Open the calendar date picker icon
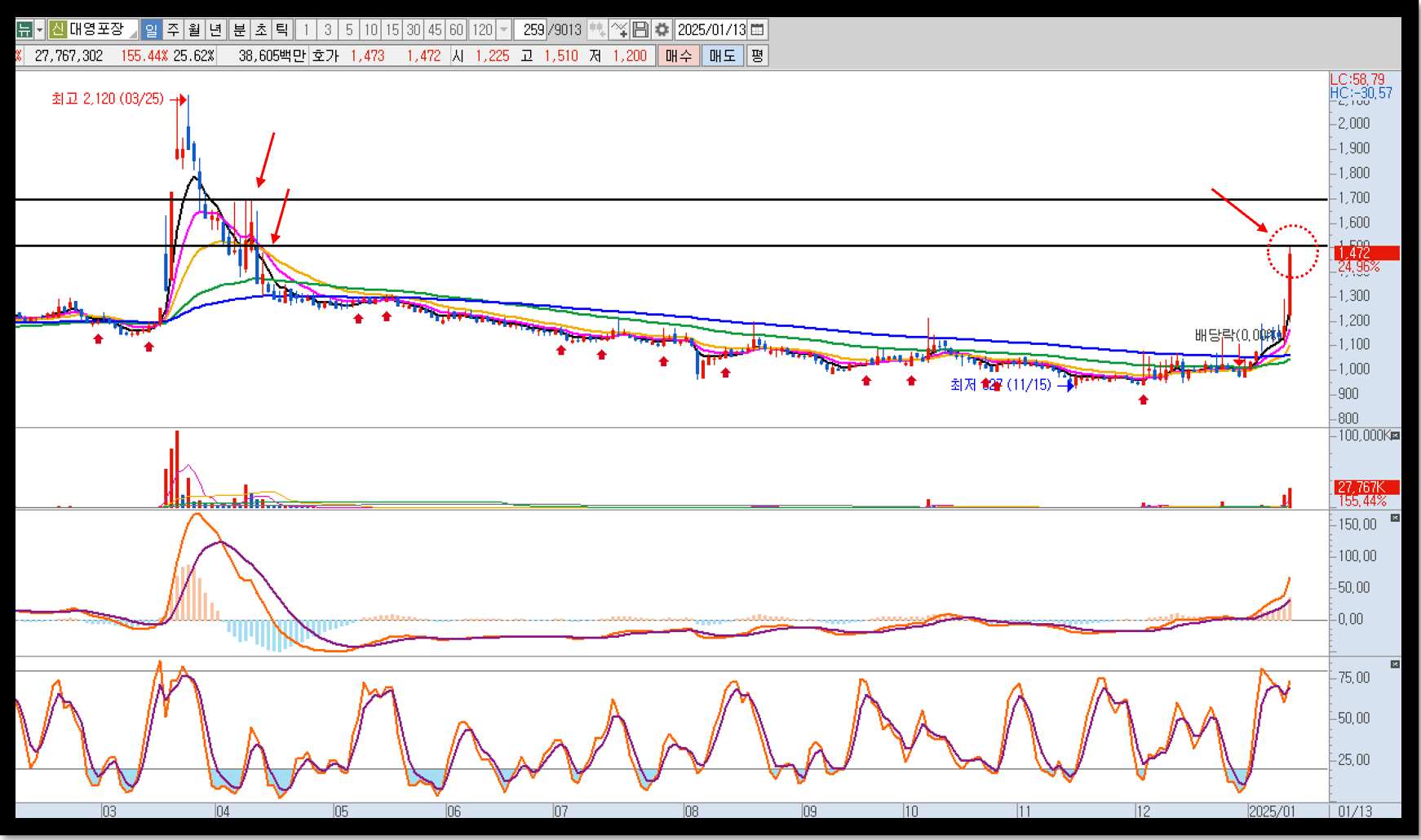This screenshot has height=840, width=1421. [757, 30]
